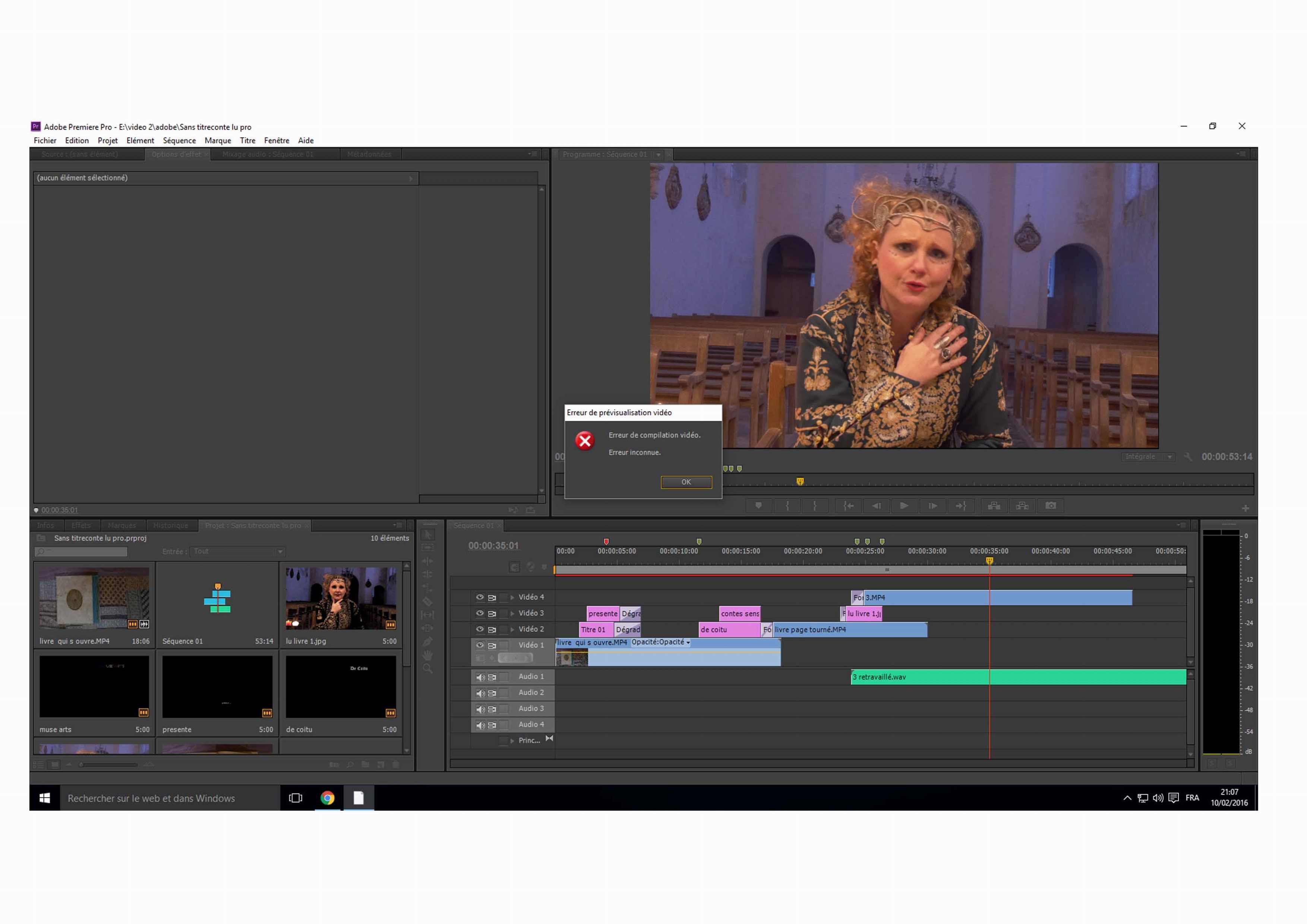This screenshot has width=1307, height=924.
Task: Open button editor plus icon
Action: [1246, 508]
